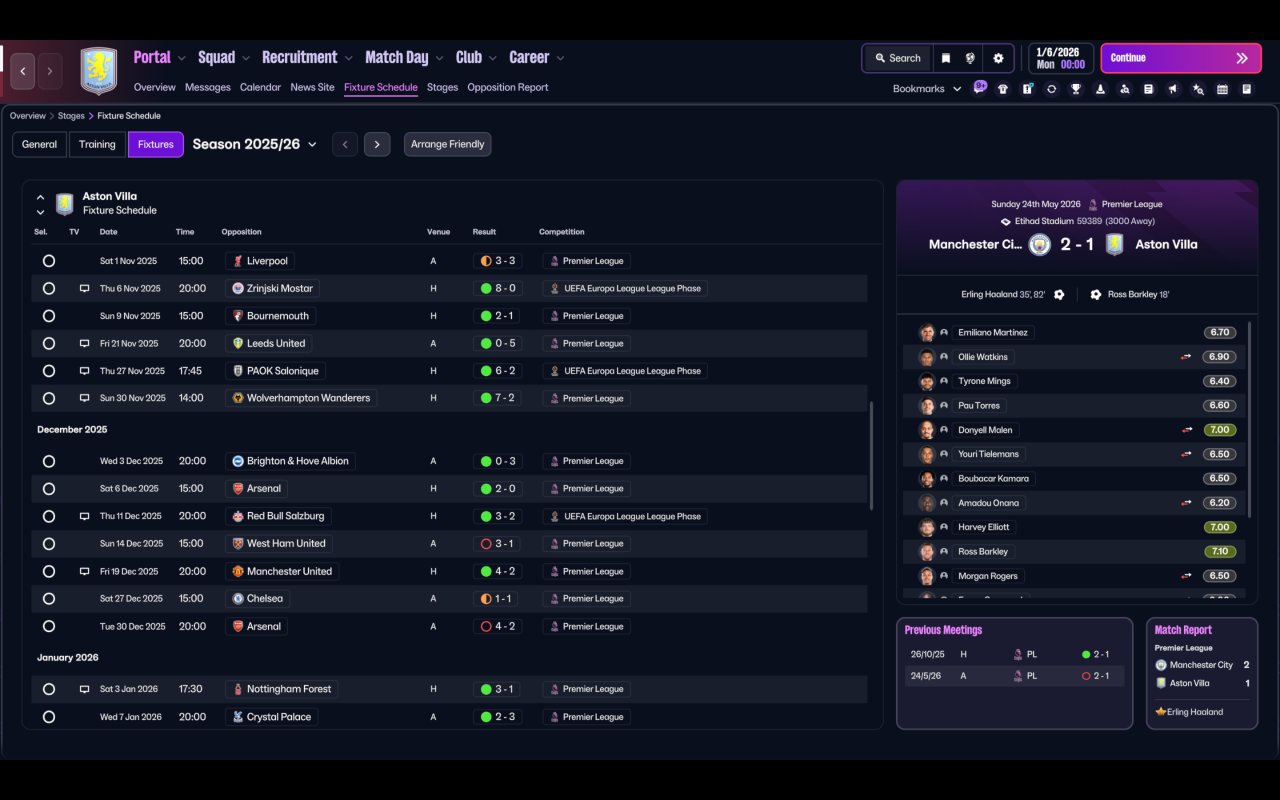Click the Search button
1280x800 pixels.
897,58
